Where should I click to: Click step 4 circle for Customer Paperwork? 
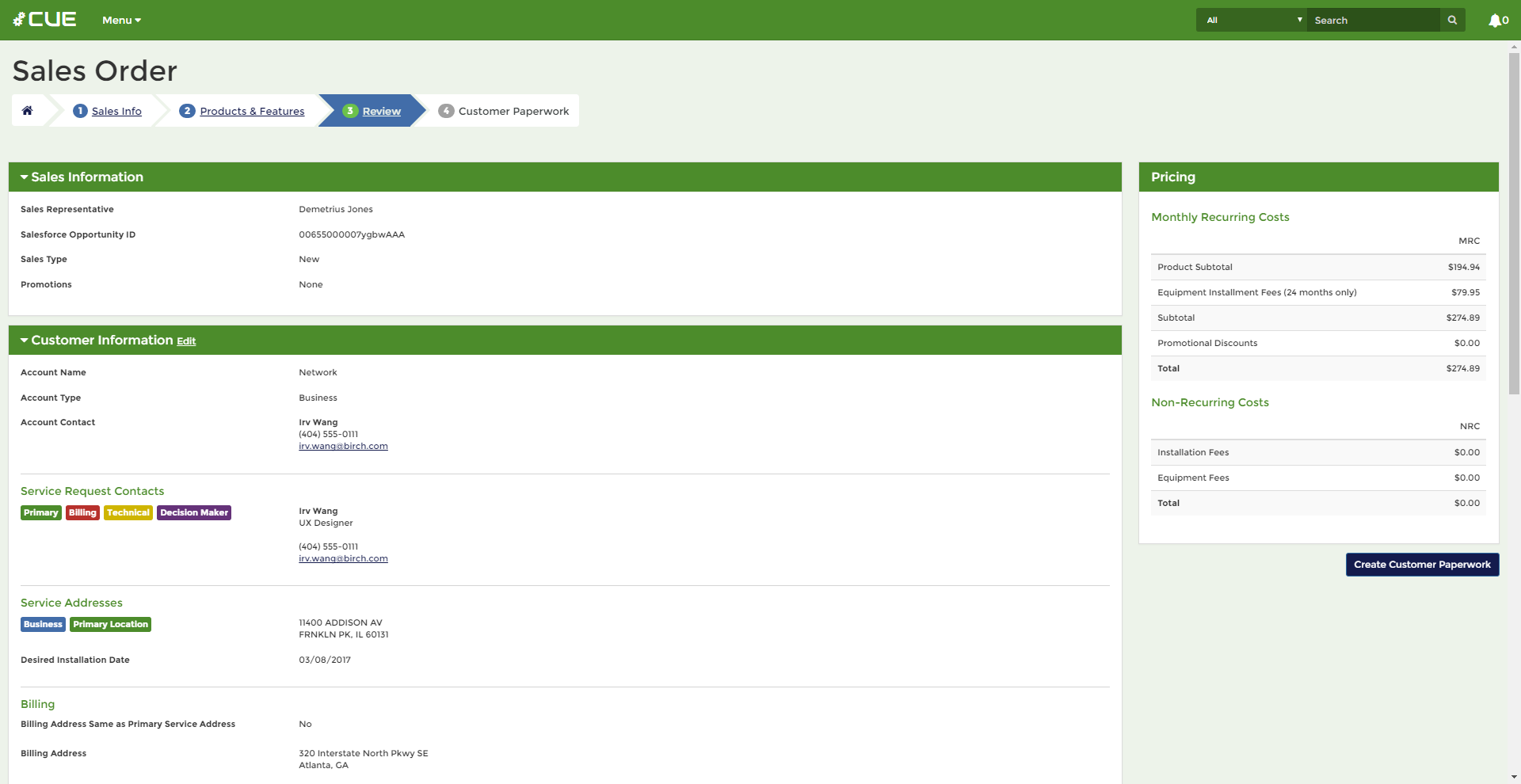tap(446, 111)
